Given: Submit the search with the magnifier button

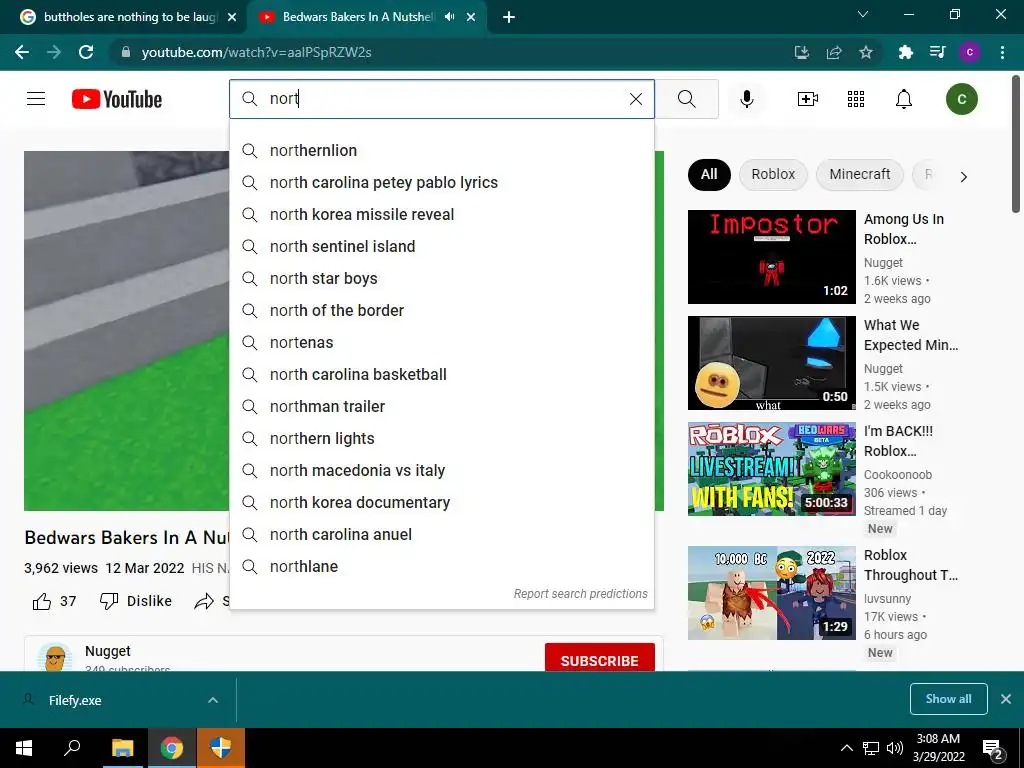Looking at the screenshot, I should tap(686, 99).
